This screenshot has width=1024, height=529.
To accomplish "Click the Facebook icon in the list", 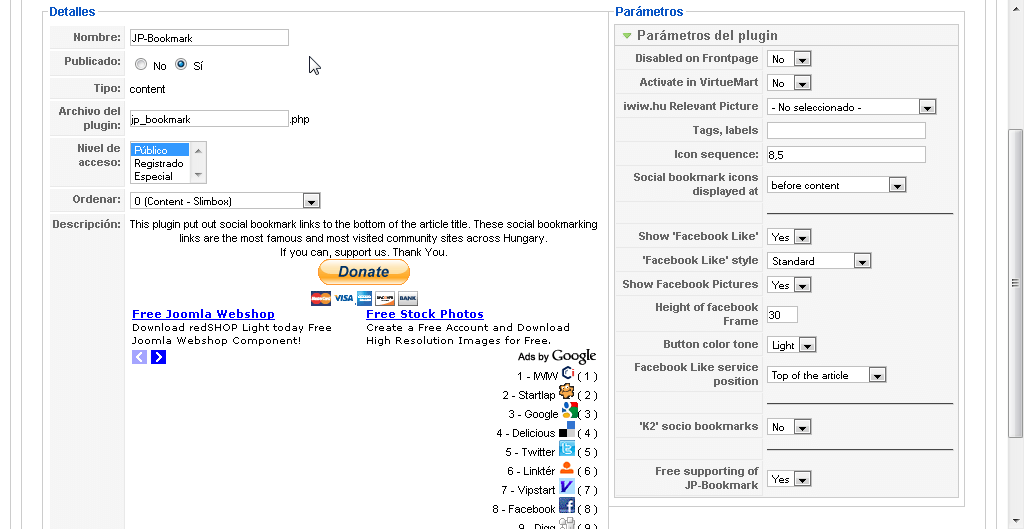I will (x=567, y=506).
